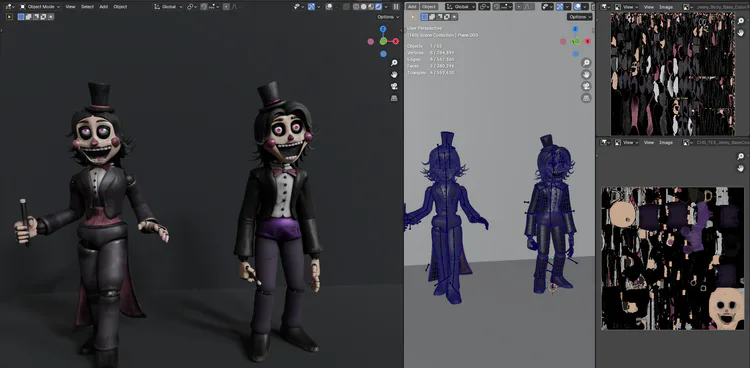
Task: Toggle camera view in the left viewport
Action: (x=394, y=86)
